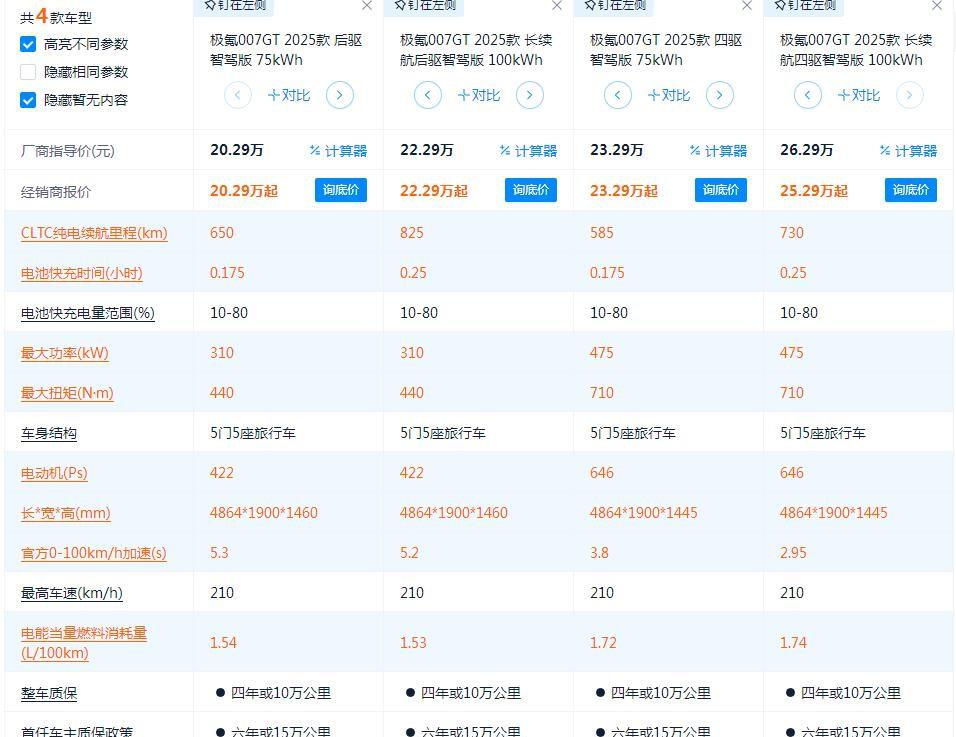Open 计算器 next to 23.29万 price
This screenshot has width=956, height=737.
718,151
